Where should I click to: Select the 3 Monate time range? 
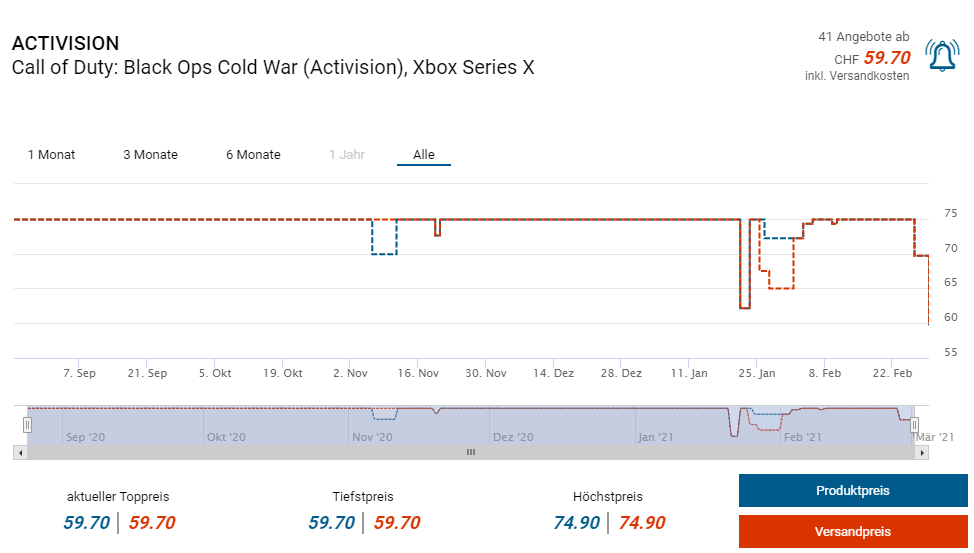coord(150,155)
